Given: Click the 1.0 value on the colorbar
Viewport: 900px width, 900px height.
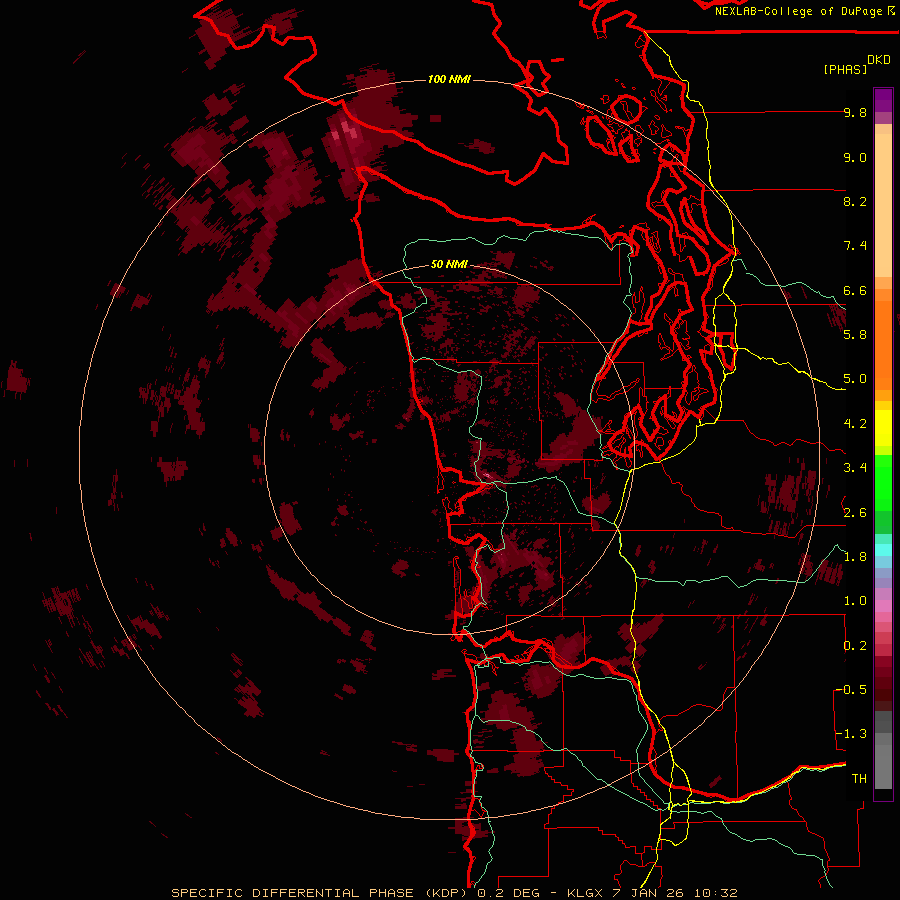Looking at the screenshot, I should [855, 601].
